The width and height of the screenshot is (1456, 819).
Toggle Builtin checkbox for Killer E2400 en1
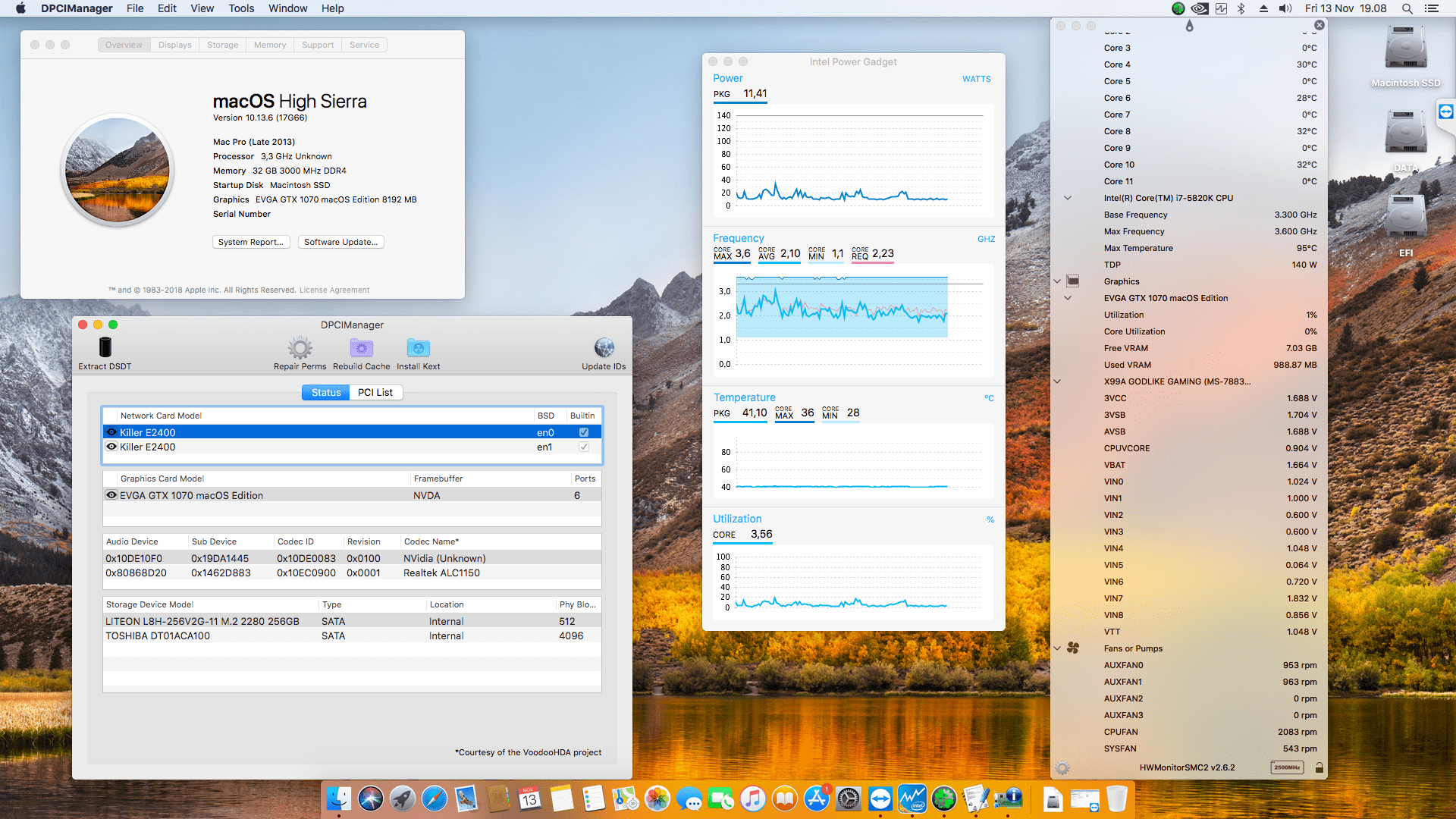[584, 447]
